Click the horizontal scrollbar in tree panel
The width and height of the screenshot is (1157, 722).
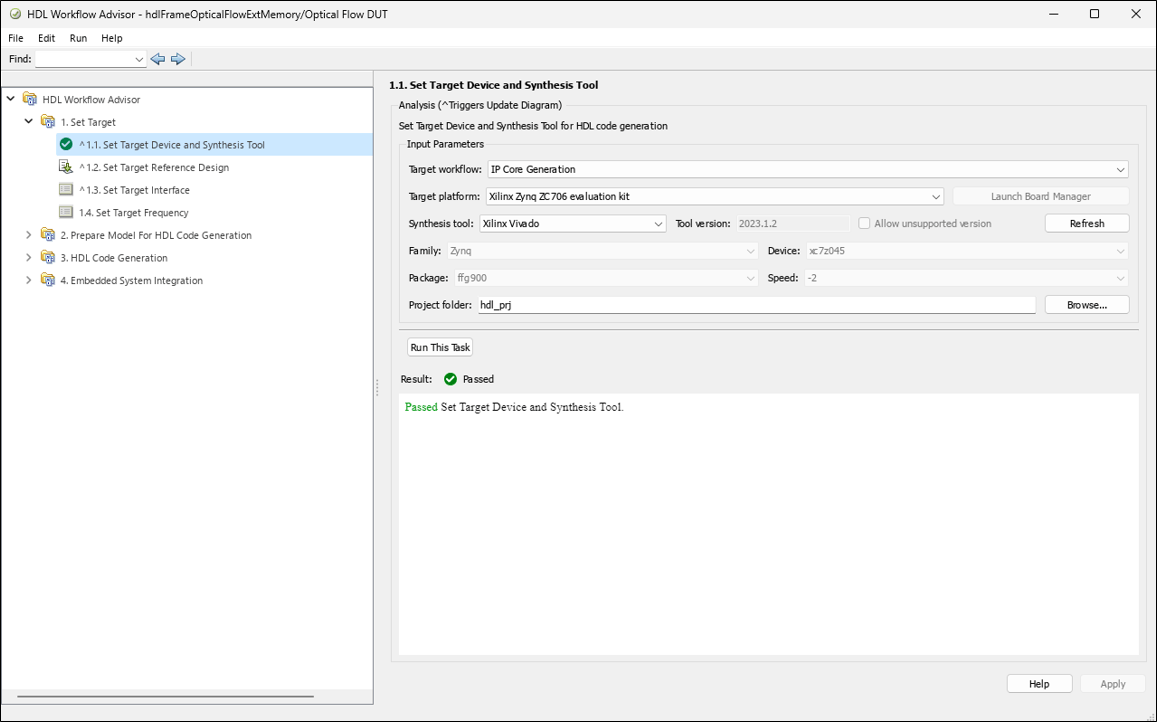pos(166,696)
